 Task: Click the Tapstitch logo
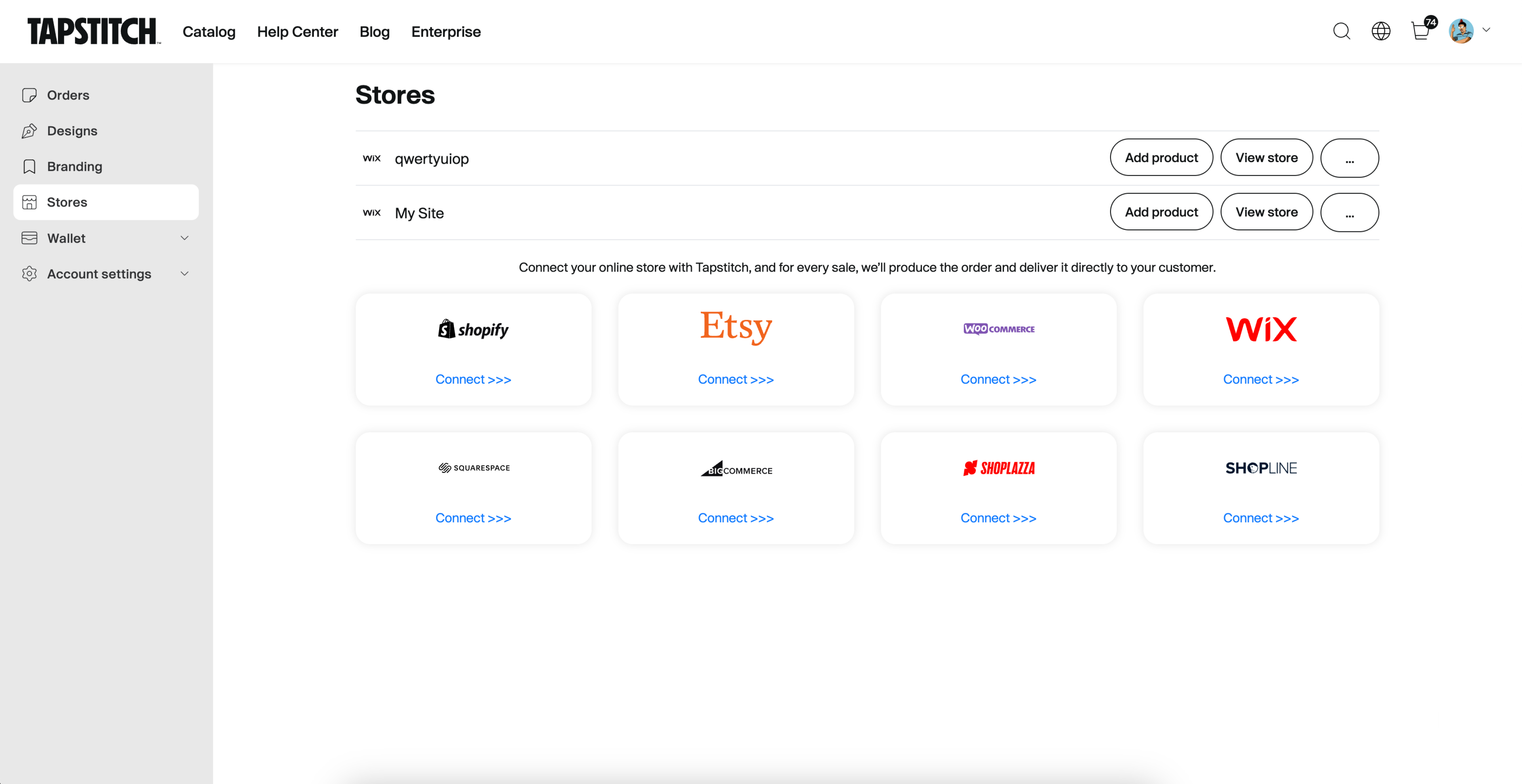coord(94,31)
